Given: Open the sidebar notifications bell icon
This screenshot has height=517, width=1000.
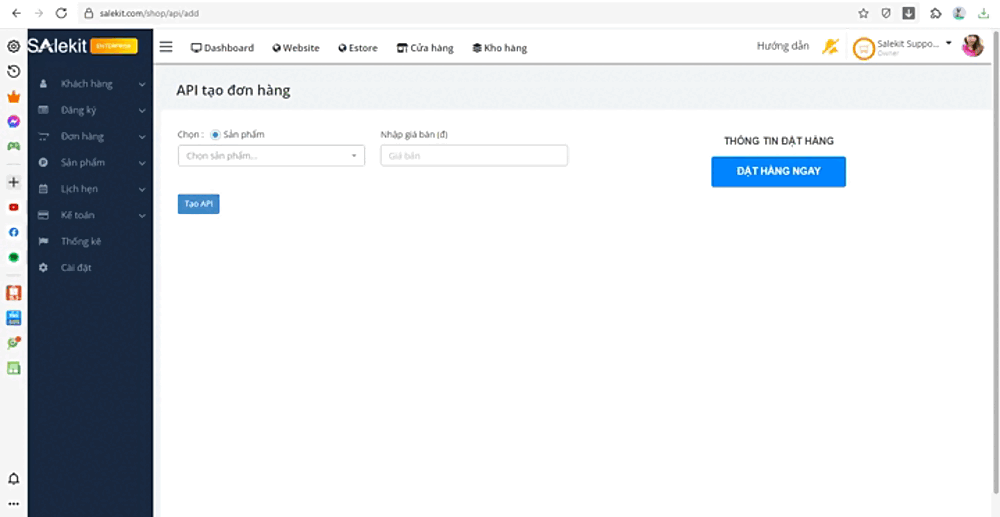Looking at the screenshot, I should [13, 479].
